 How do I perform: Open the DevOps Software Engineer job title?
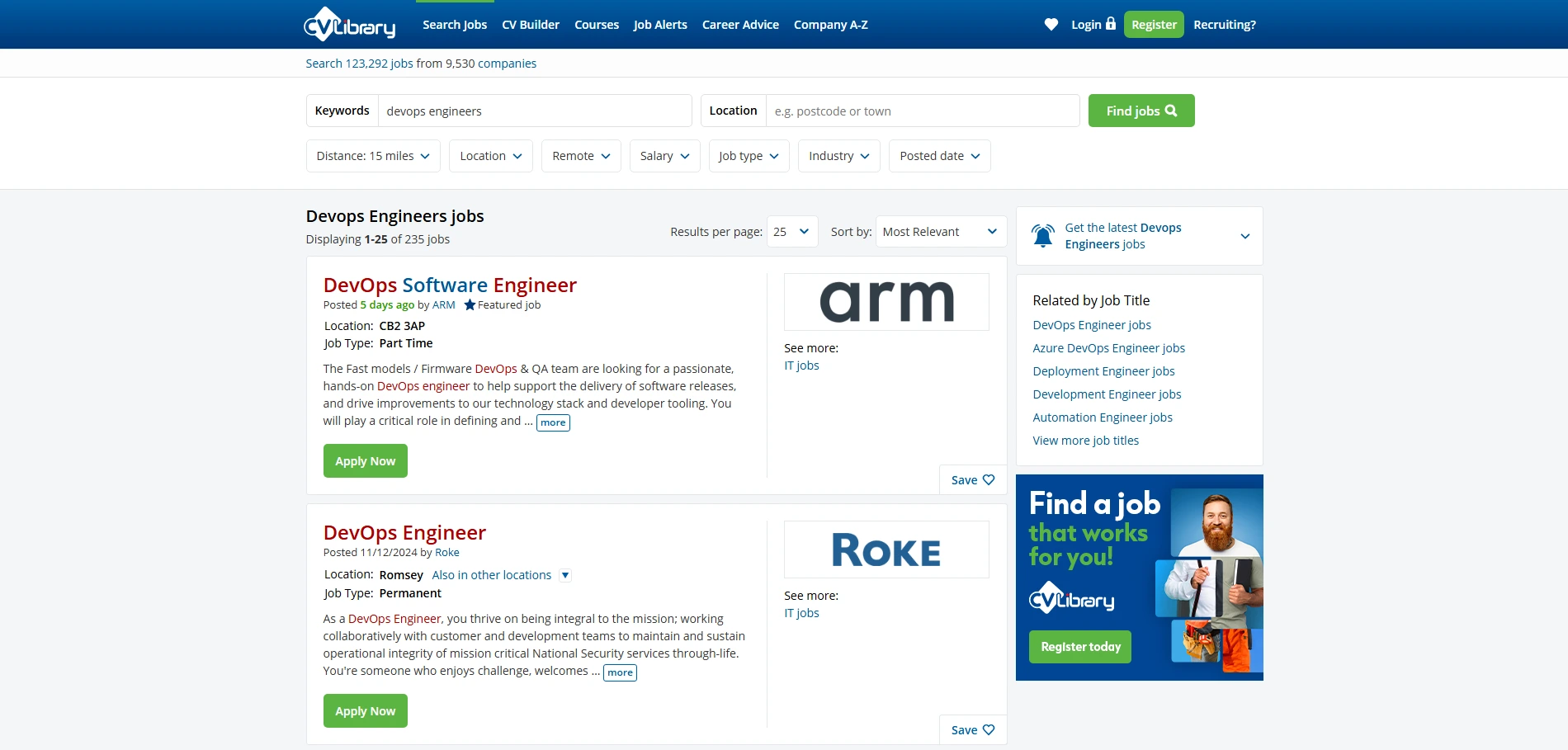pos(450,285)
